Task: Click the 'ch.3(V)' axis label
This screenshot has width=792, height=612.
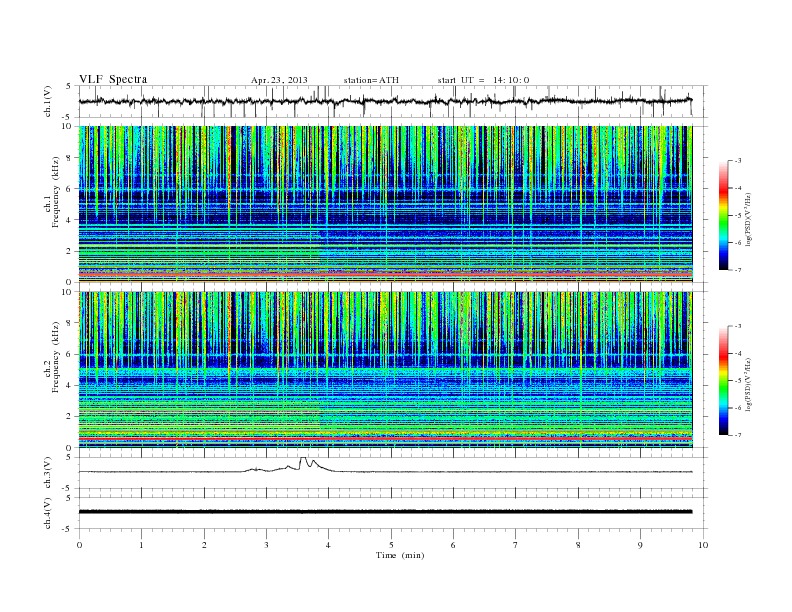Action: pyautogui.click(x=48, y=473)
